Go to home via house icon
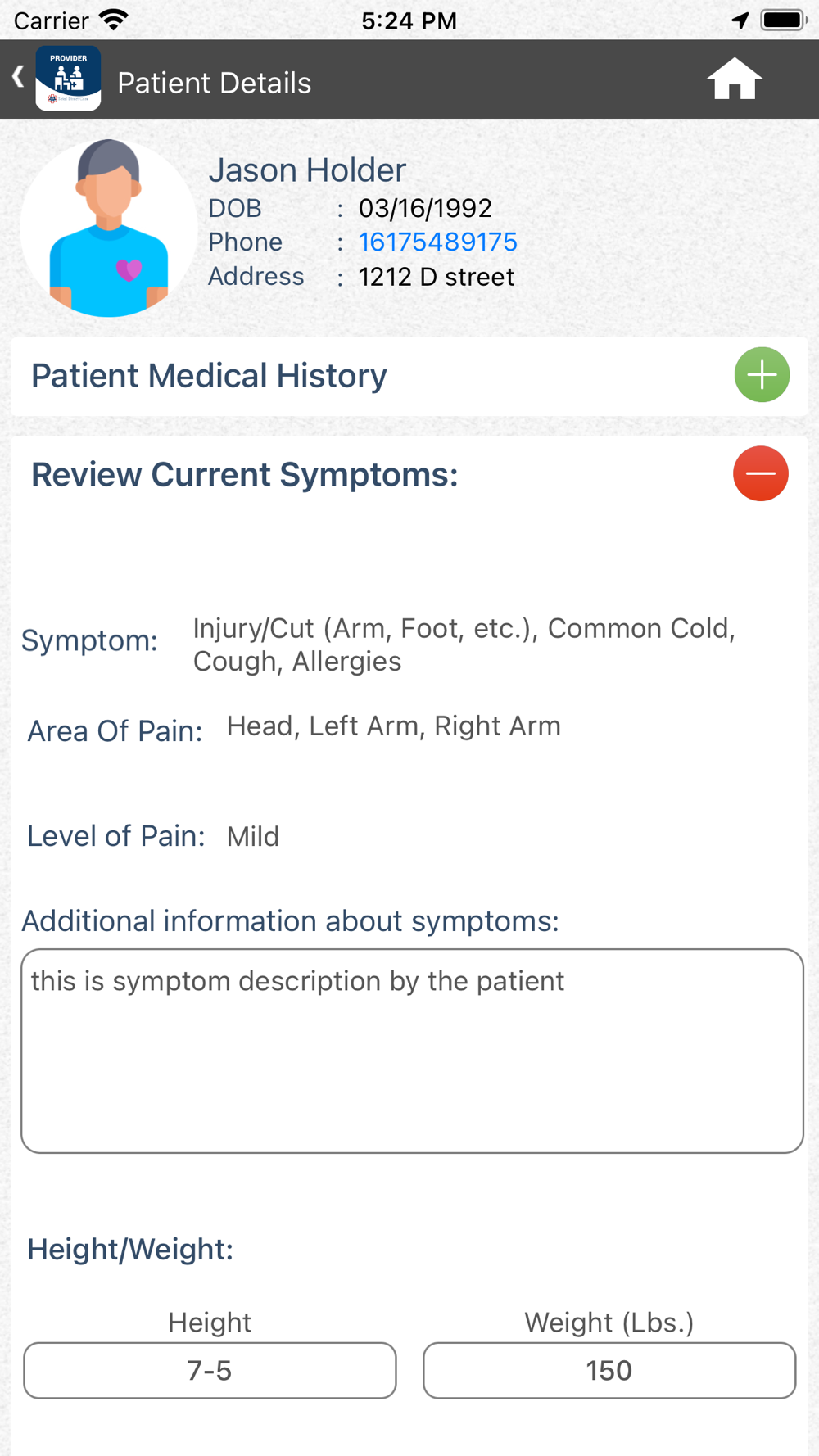 pyautogui.click(x=734, y=79)
